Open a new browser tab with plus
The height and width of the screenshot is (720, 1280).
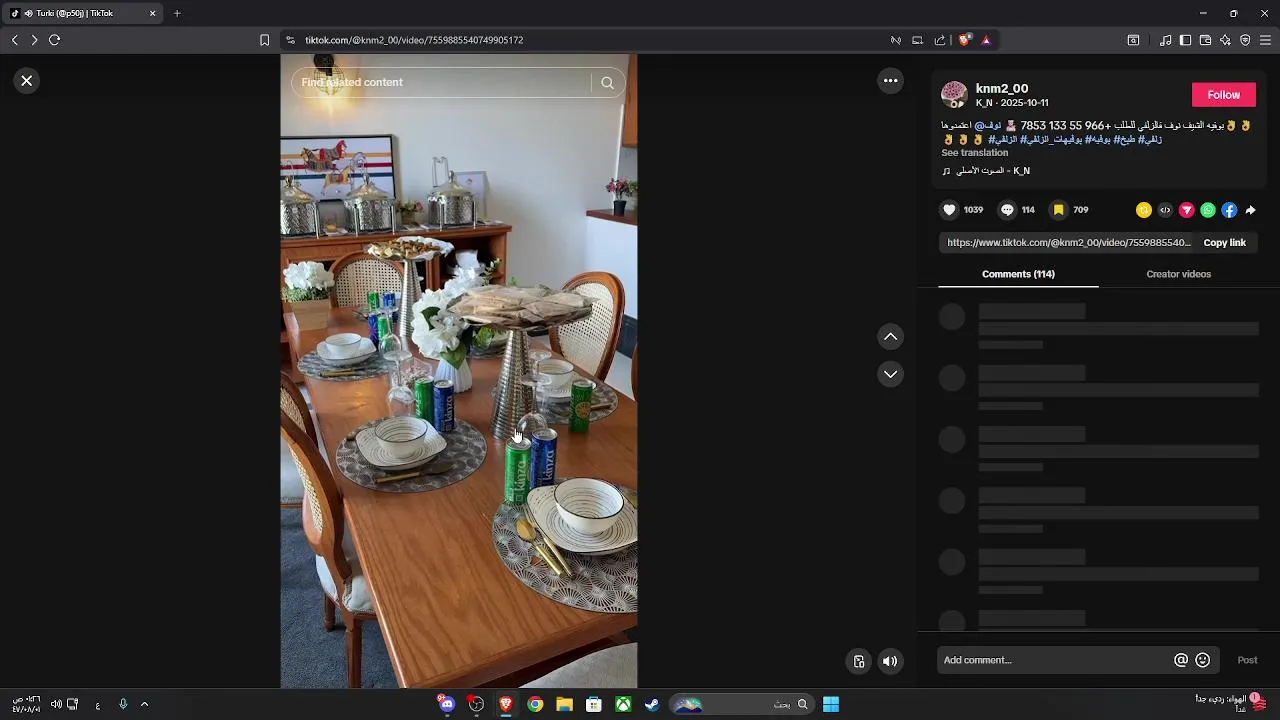point(177,13)
